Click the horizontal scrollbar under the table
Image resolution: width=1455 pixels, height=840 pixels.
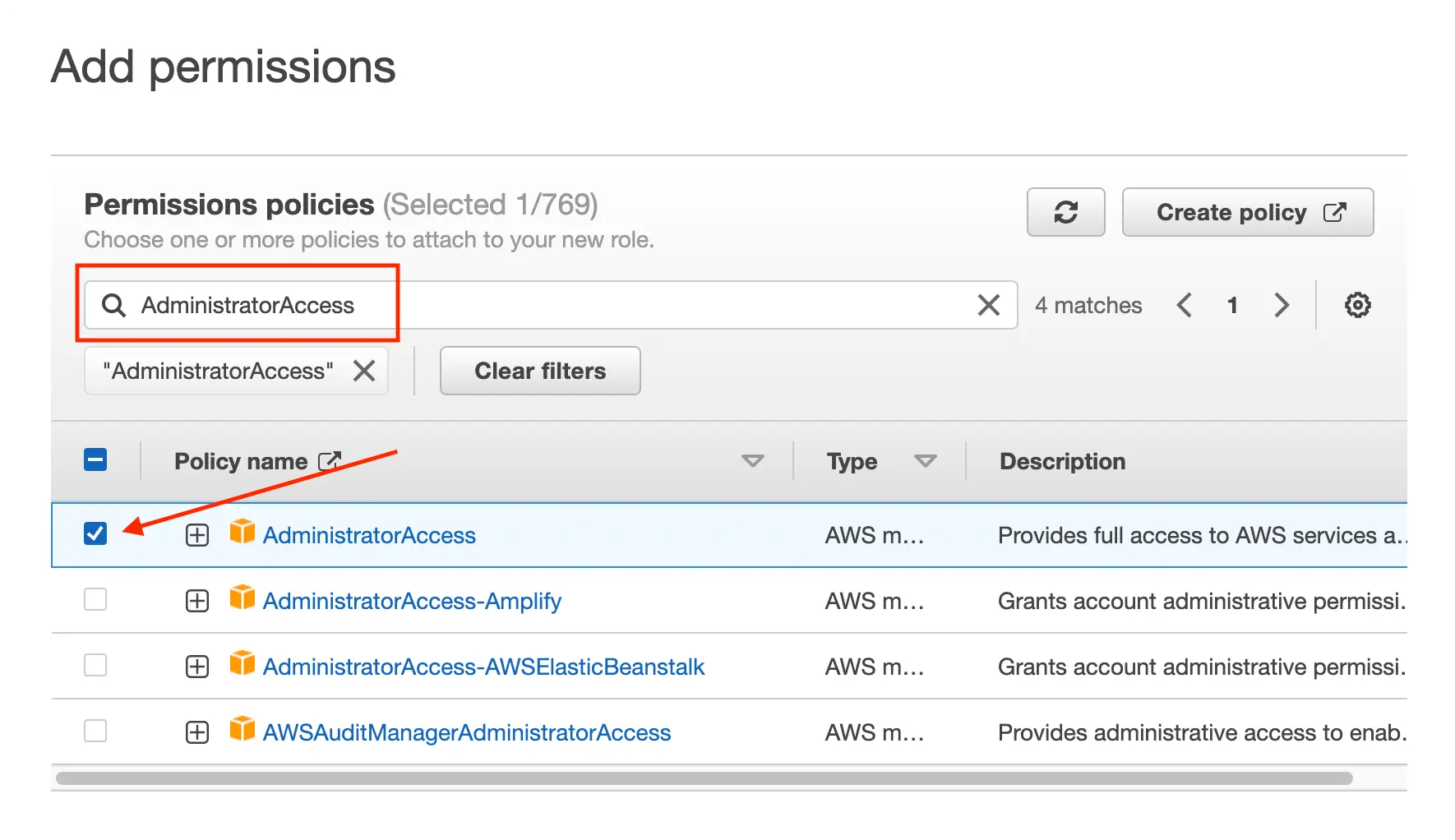tap(704, 778)
